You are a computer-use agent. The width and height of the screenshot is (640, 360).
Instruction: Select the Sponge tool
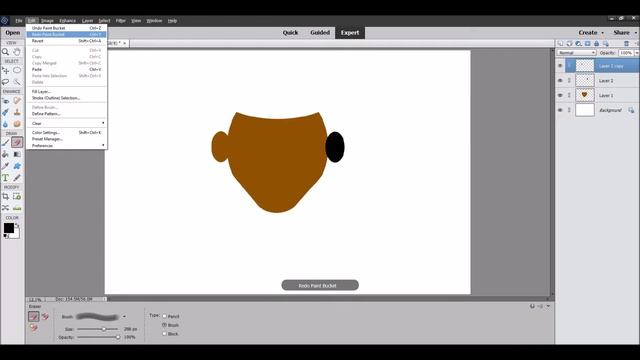(x=17, y=124)
